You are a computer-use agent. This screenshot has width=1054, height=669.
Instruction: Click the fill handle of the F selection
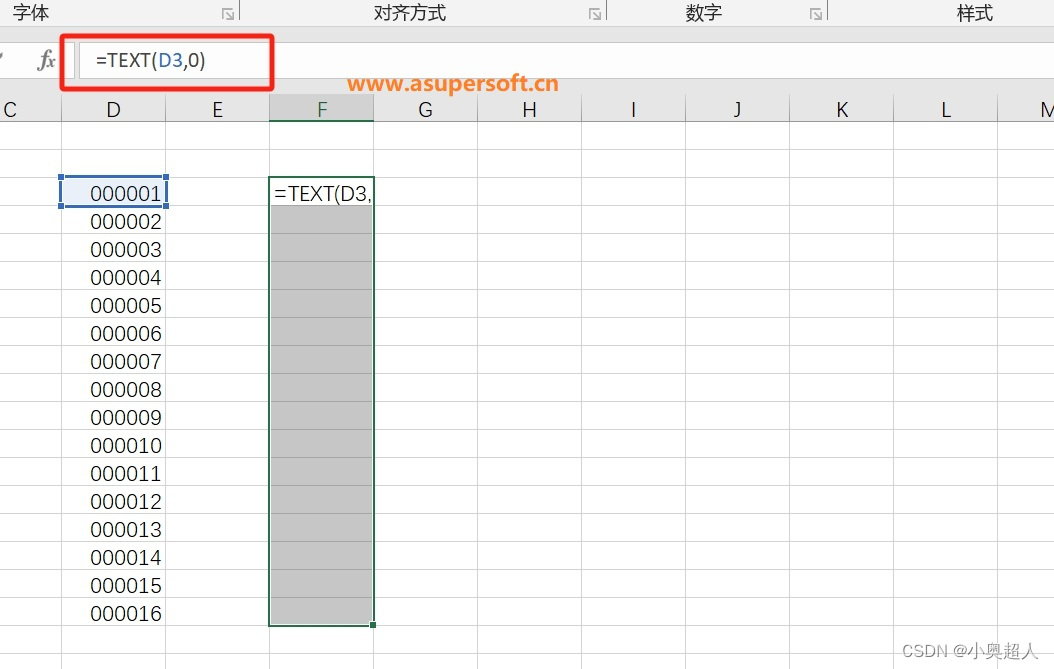(373, 625)
